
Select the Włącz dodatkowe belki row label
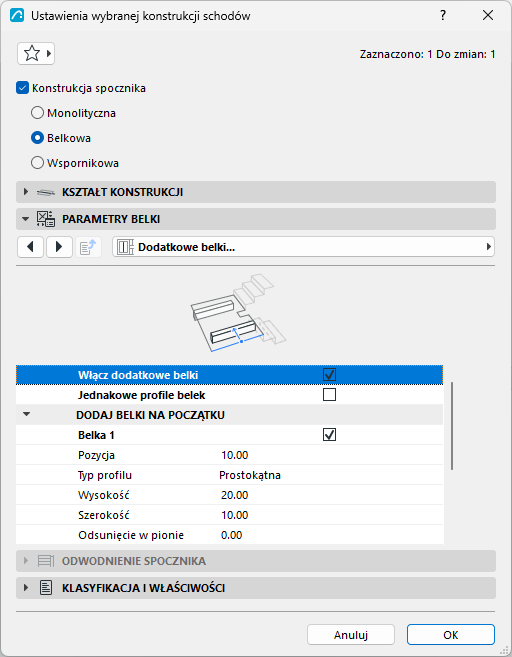coord(138,375)
